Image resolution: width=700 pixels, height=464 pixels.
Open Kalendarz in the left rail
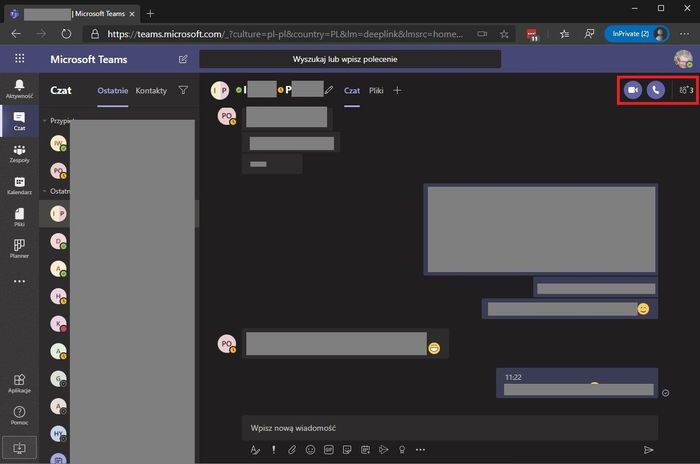pos(19,185)
